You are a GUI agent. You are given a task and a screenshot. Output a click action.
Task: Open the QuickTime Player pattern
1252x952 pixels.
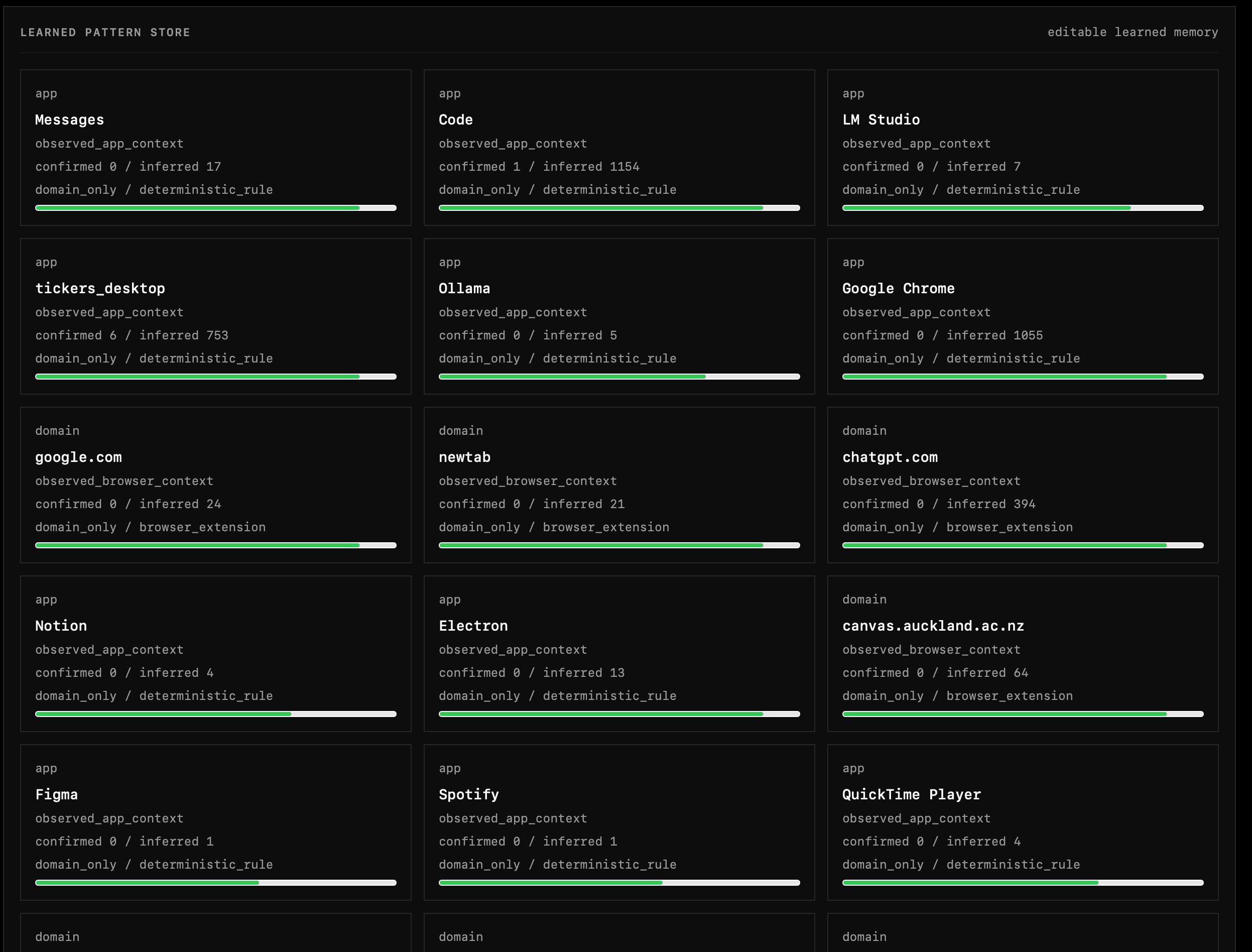pos(1023,822)
